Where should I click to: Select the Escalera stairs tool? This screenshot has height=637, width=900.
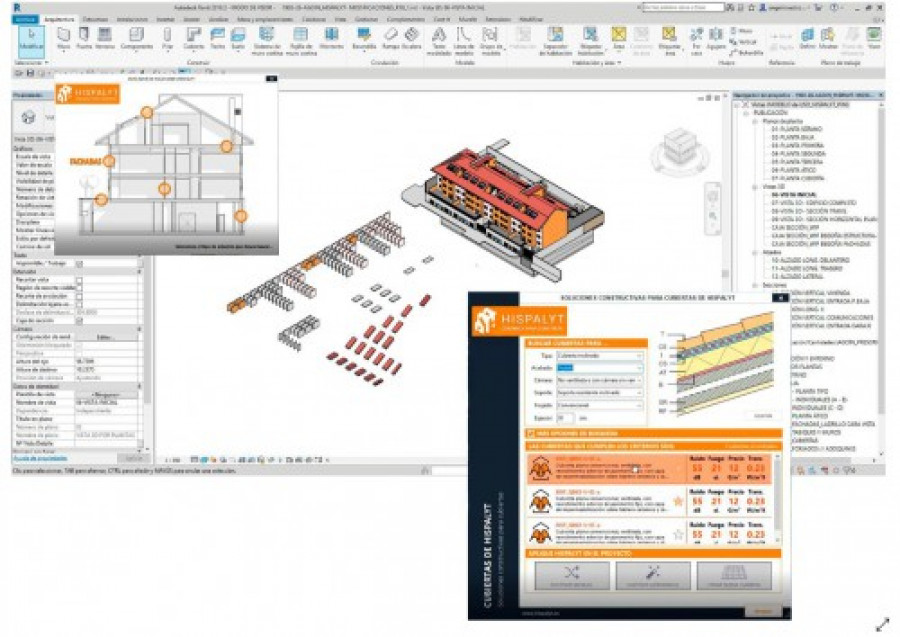click(411, 39)
